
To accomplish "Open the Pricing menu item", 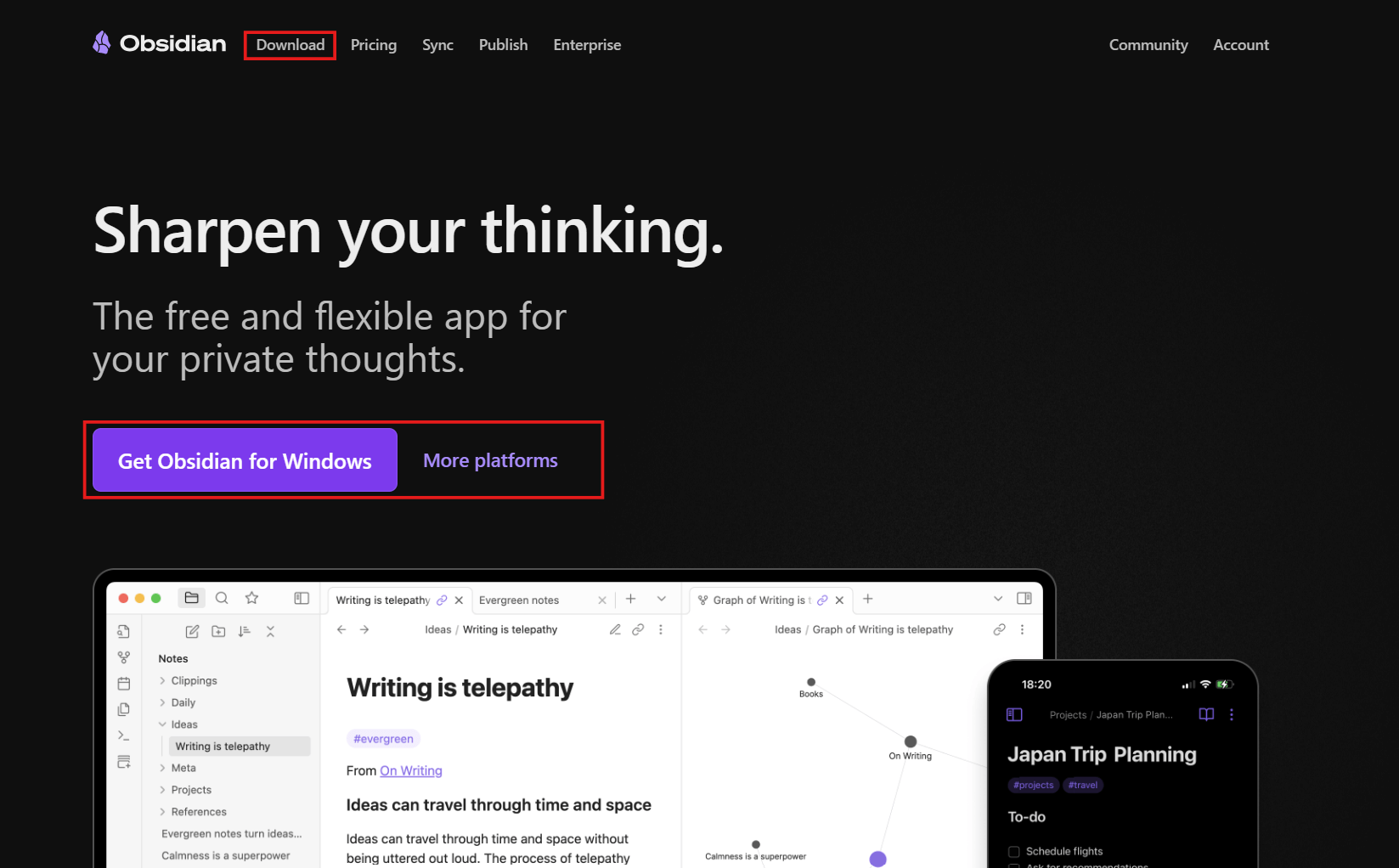I will click(374, 45).
